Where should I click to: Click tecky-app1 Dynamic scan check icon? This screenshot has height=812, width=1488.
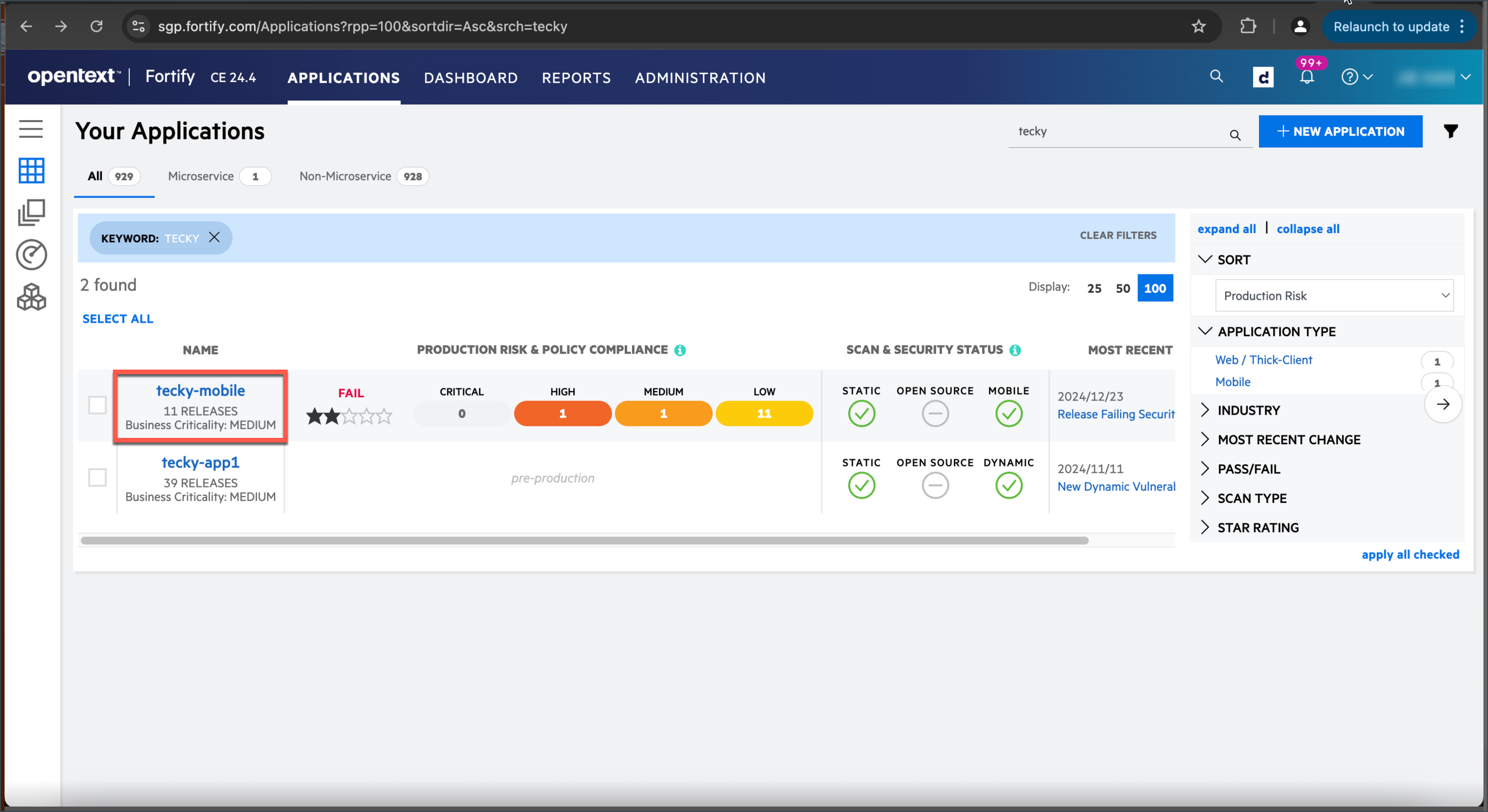point(1009,486)
